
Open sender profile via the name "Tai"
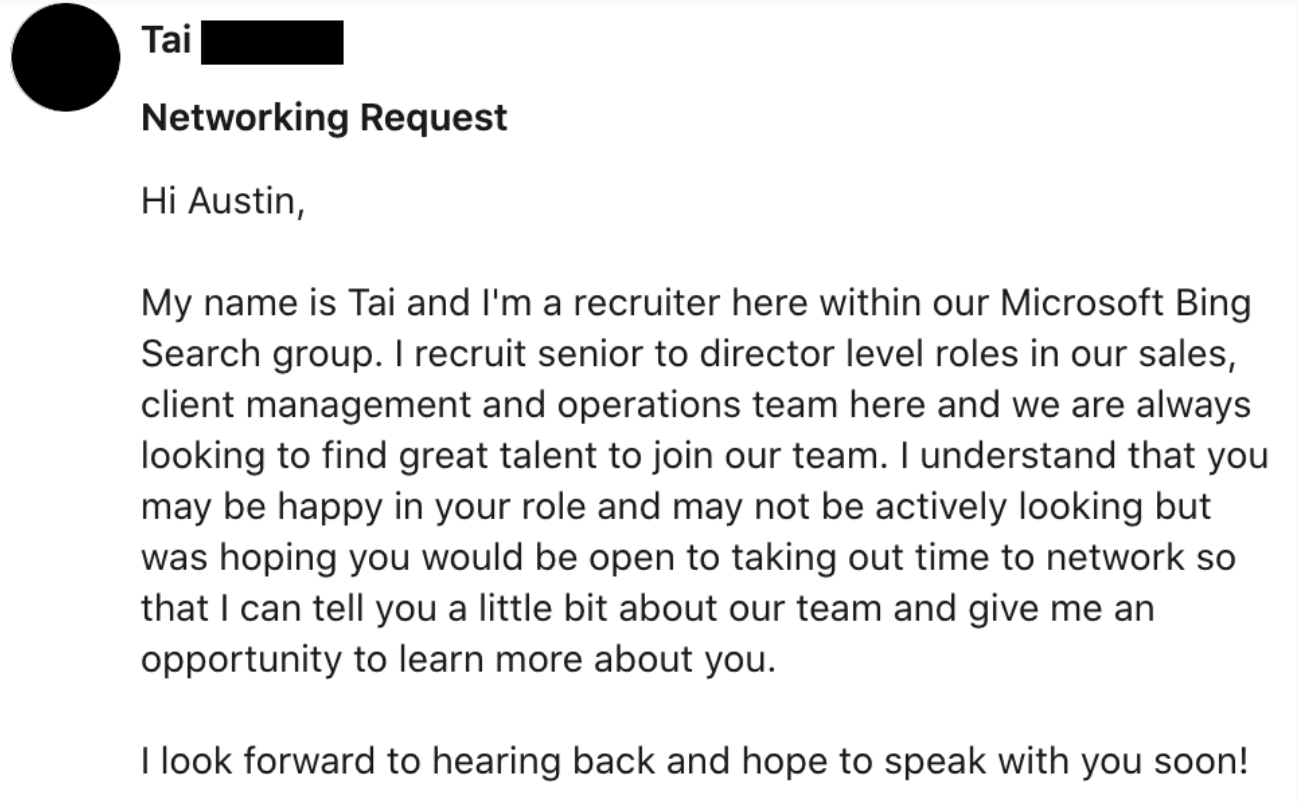click(166, 43)
